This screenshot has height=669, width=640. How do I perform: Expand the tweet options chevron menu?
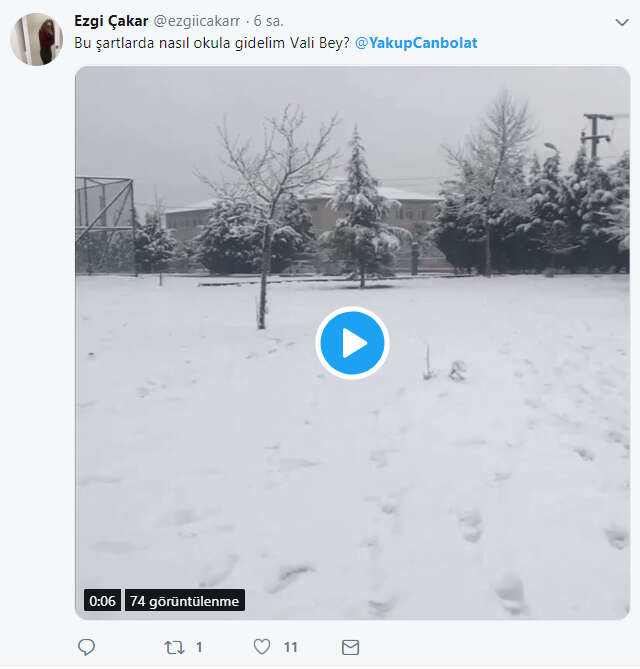pos(621,21)
